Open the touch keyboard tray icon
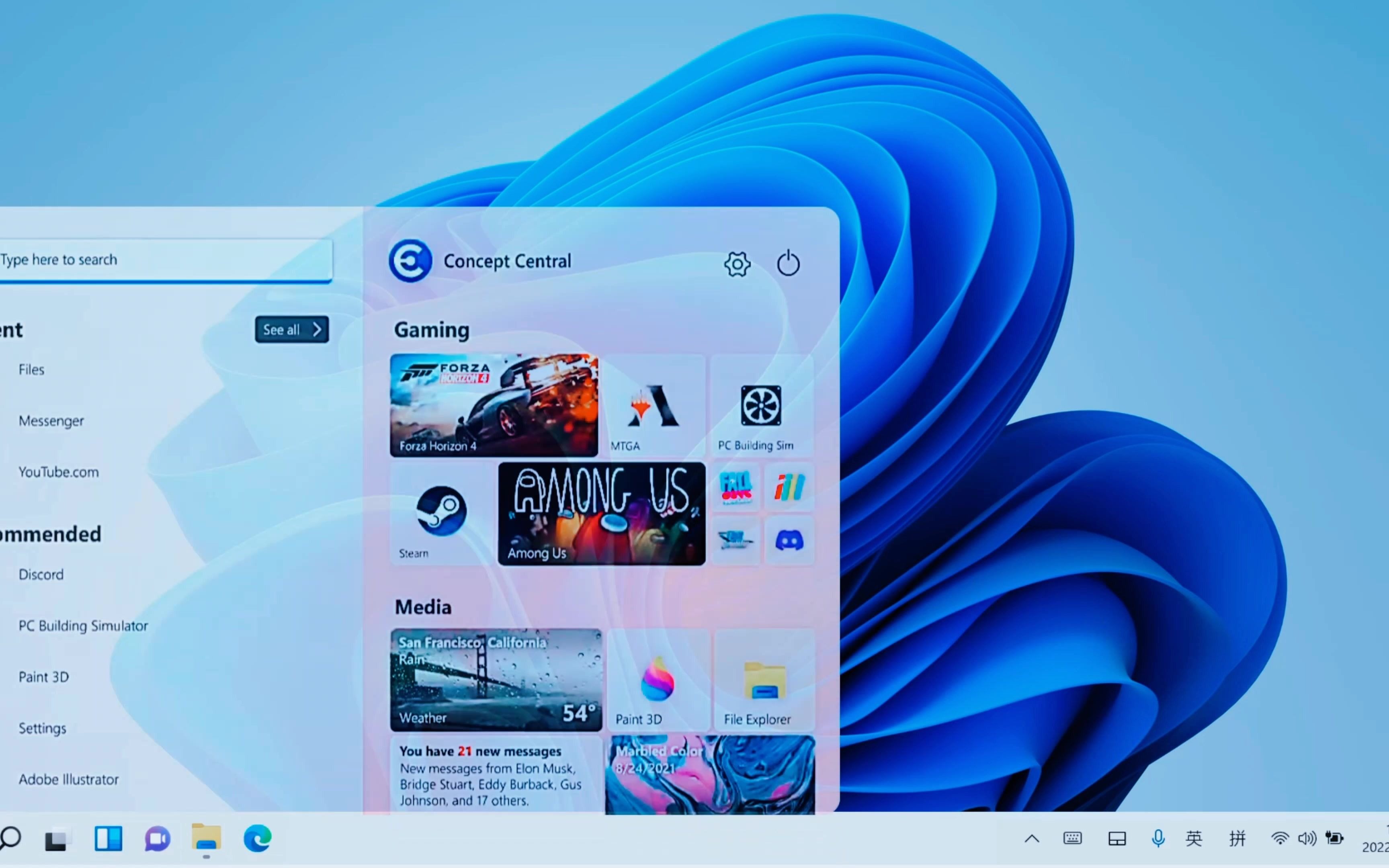This screenshot has width=1389, height=868. (1072, 839)
